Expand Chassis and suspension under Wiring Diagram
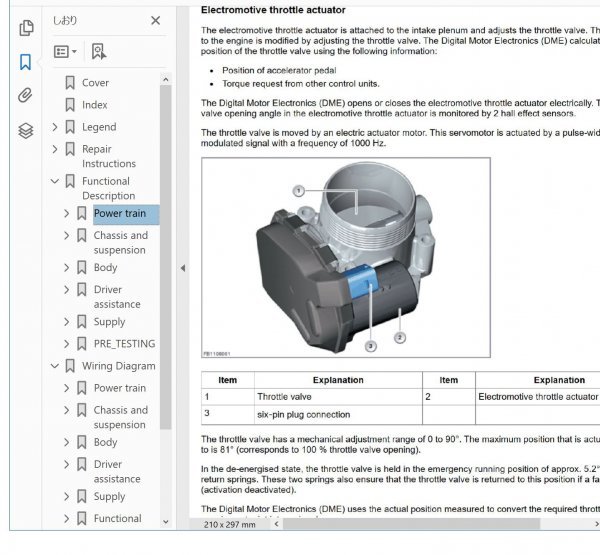The image size is (600, 555). tap(67, 410)
